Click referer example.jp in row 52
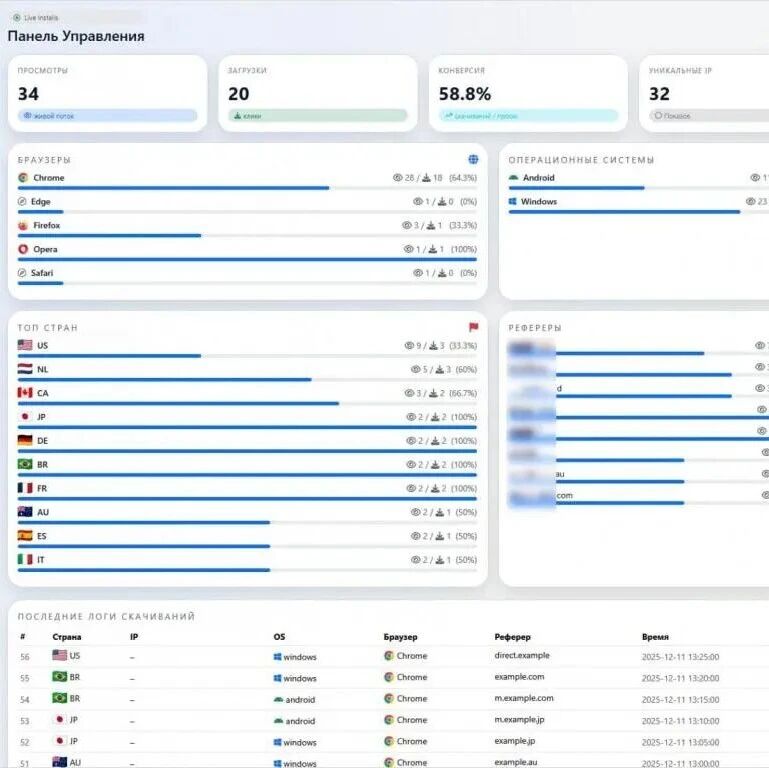Image resolution: width=769 pixels, height=768 pixels. 514,741
